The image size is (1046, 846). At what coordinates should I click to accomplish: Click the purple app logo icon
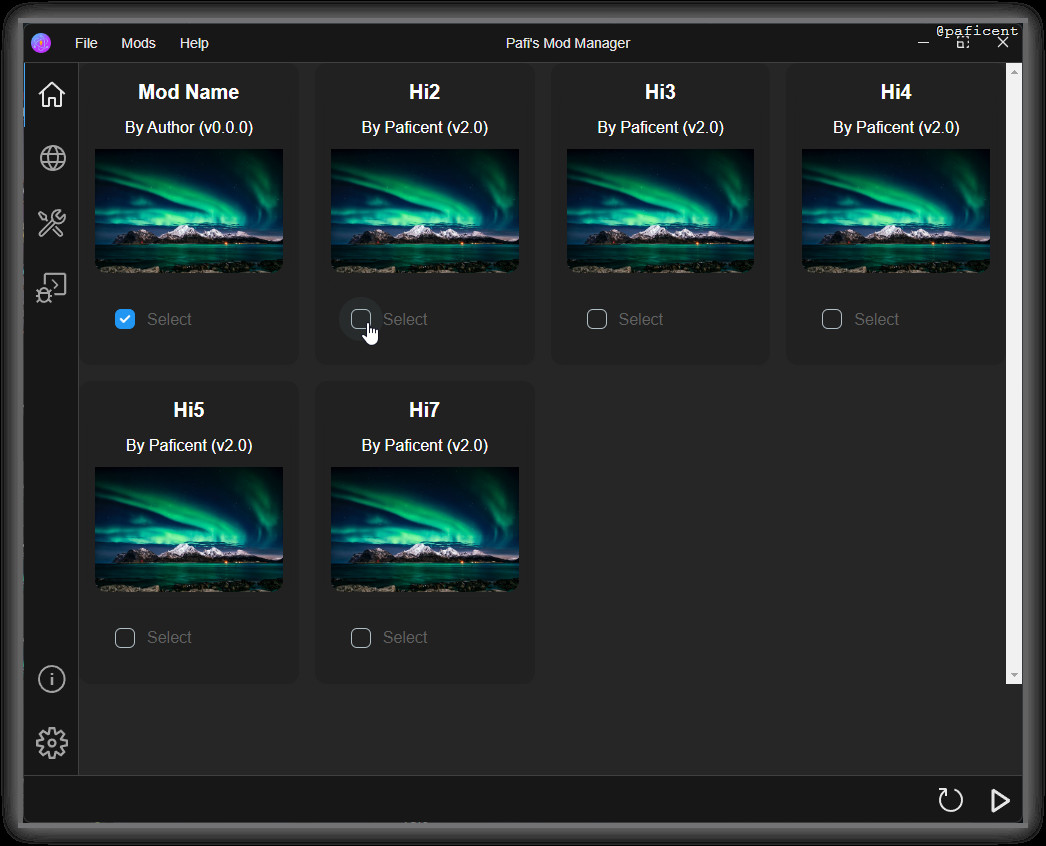[x=41, y=43]
